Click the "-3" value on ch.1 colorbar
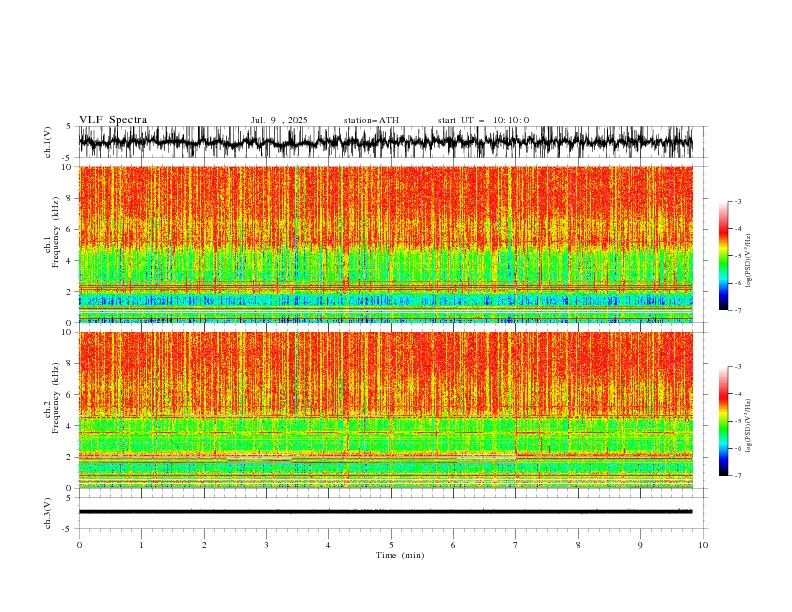 tap(738, 201)
